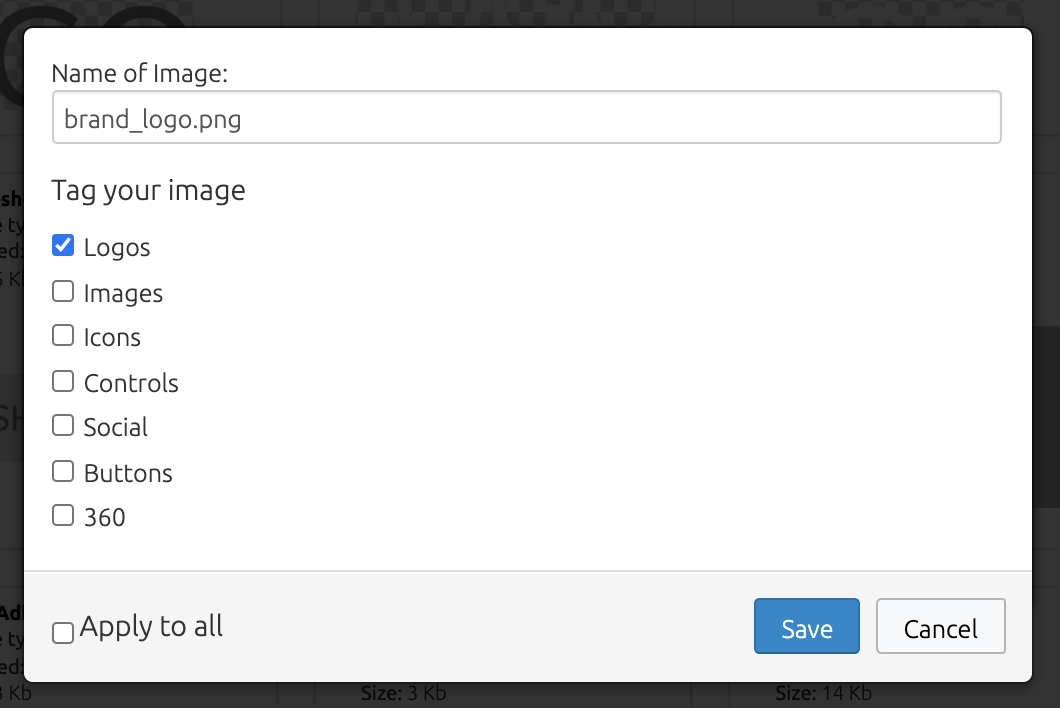Click the Apply to all label text
Image resolution: width=1060 pixels, height=708 pixels.
[151, 627]
